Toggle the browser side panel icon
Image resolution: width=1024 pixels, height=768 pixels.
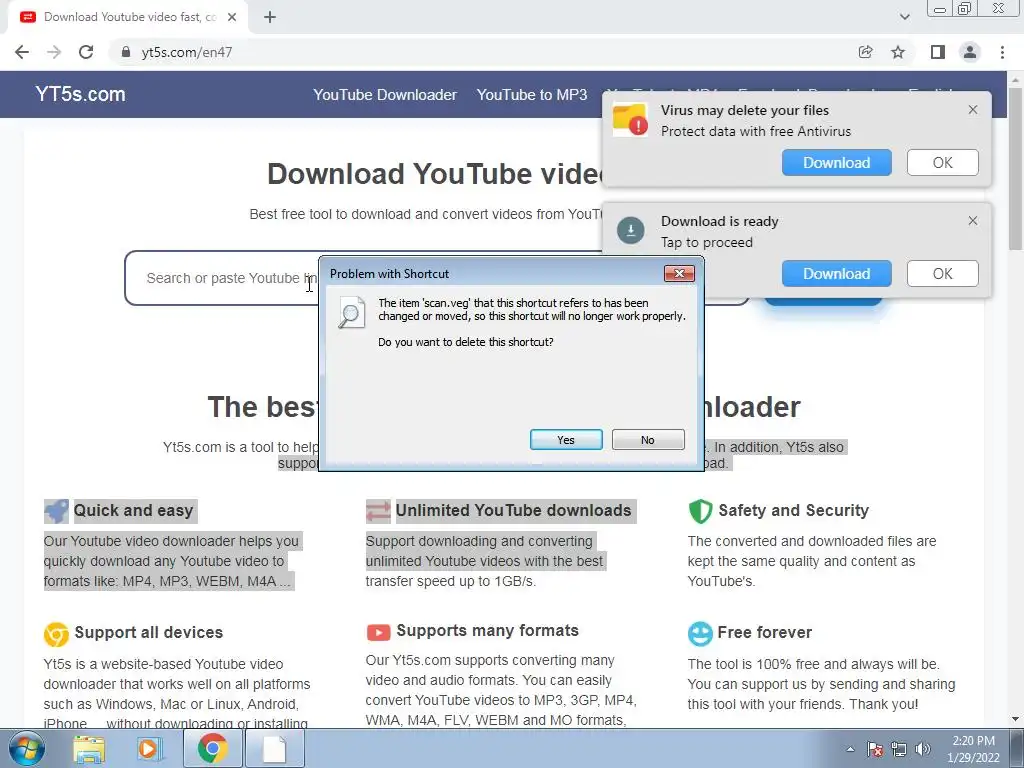click(x=938, y=52)
